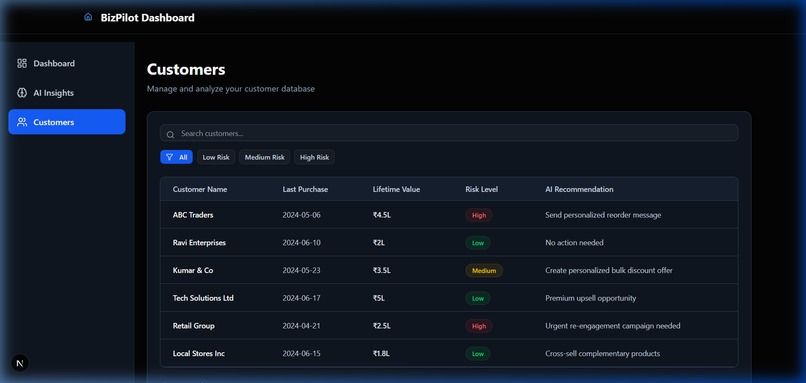Select the Tech Solutions Ltd customer name
The height and width of the screenshot is (383, 806).
(x=203, y=298)
